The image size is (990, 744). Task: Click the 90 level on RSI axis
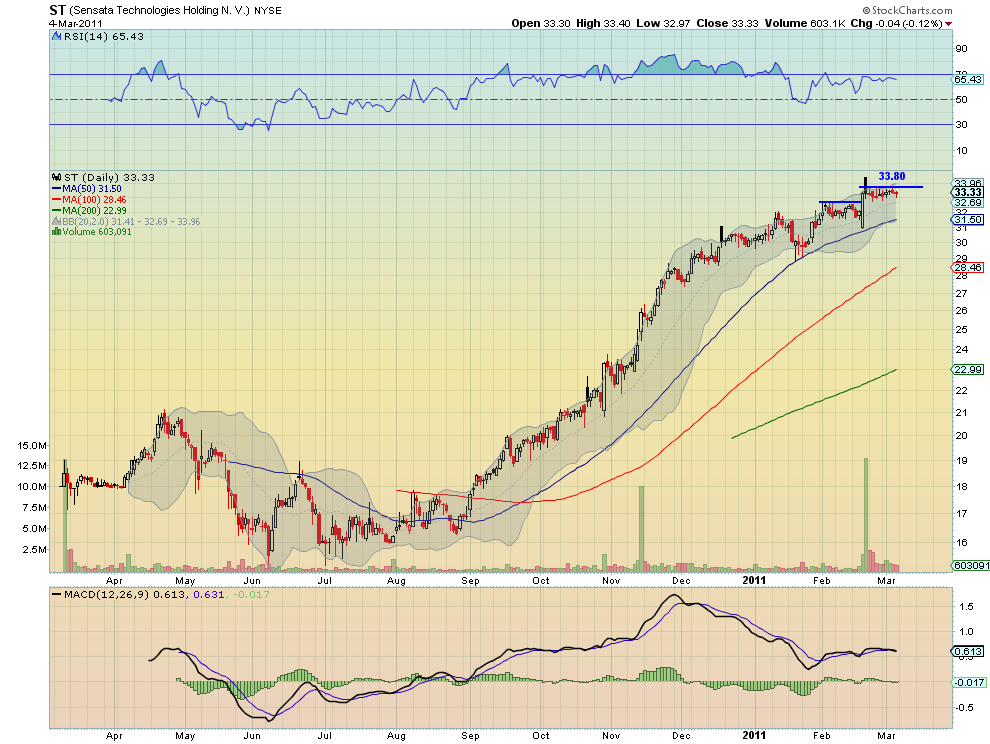click(961, 49)
